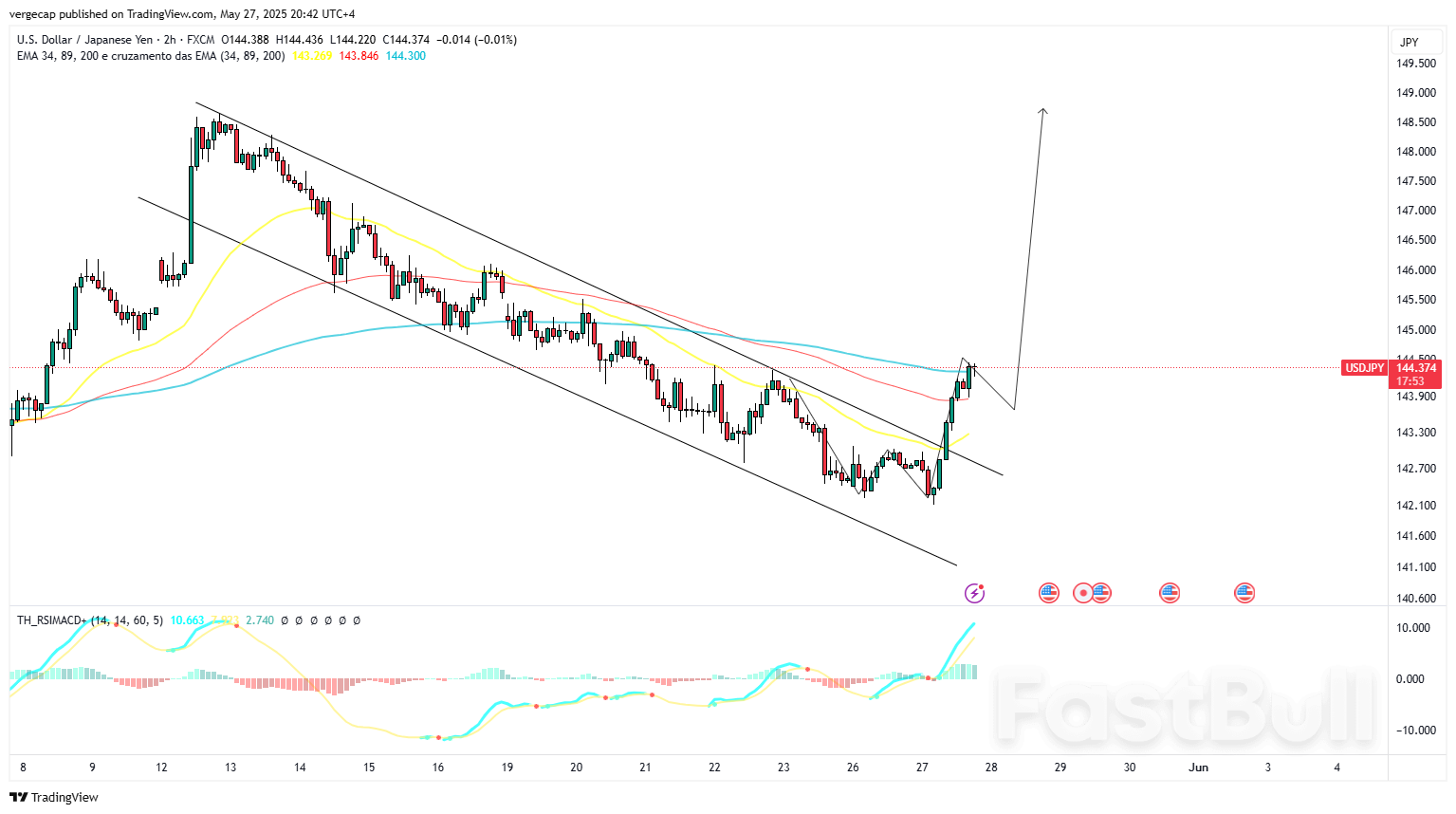Viewport: 1456px width, 814px height.
Task: Click the yellow EMA value 143.269
Action: [x=312, y=56]
